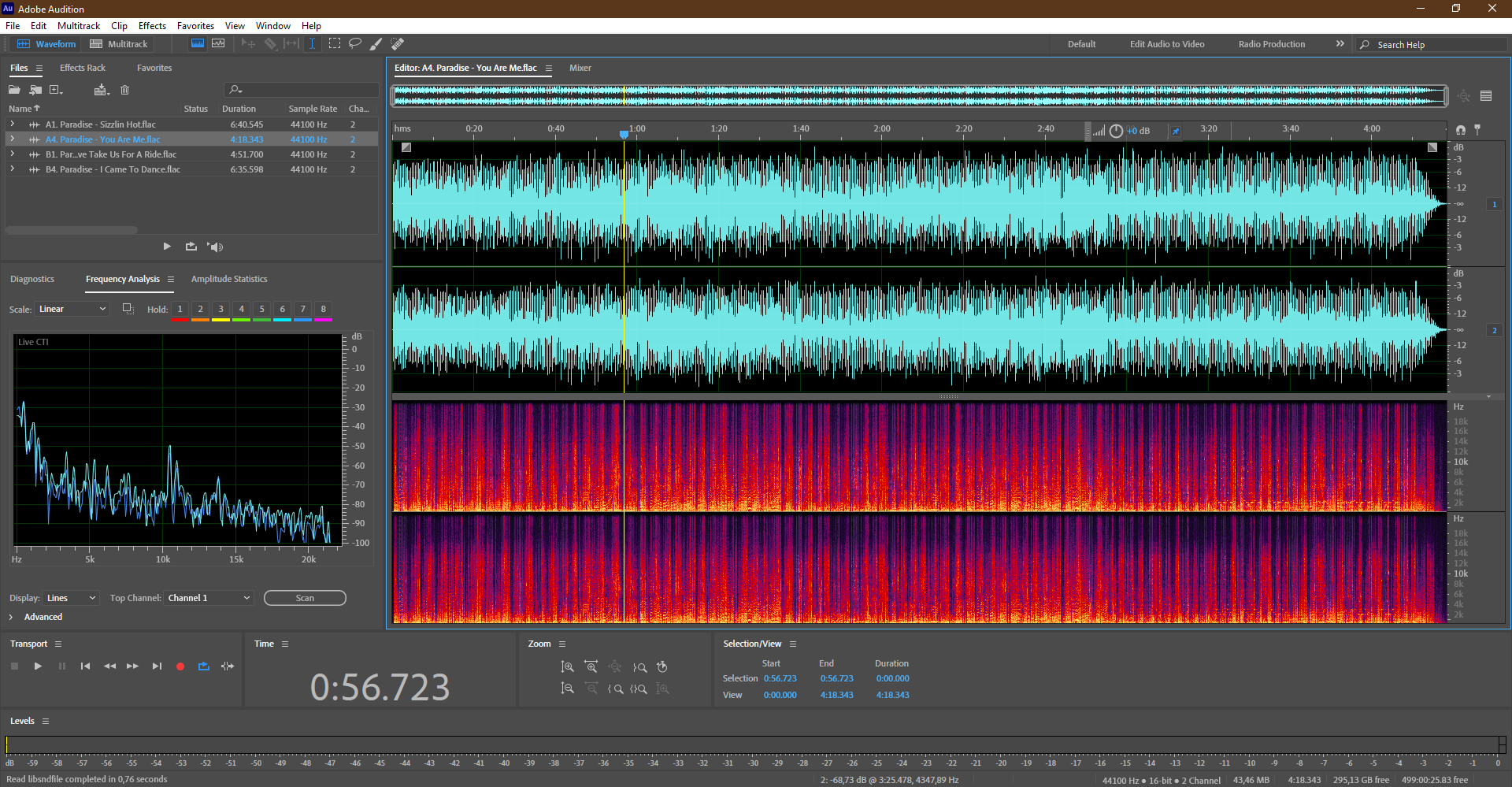The height and width of the screenshot is (787, 1512).
Task: Click the channel display list icon near overview
Action: click(x=1486, y=96)
